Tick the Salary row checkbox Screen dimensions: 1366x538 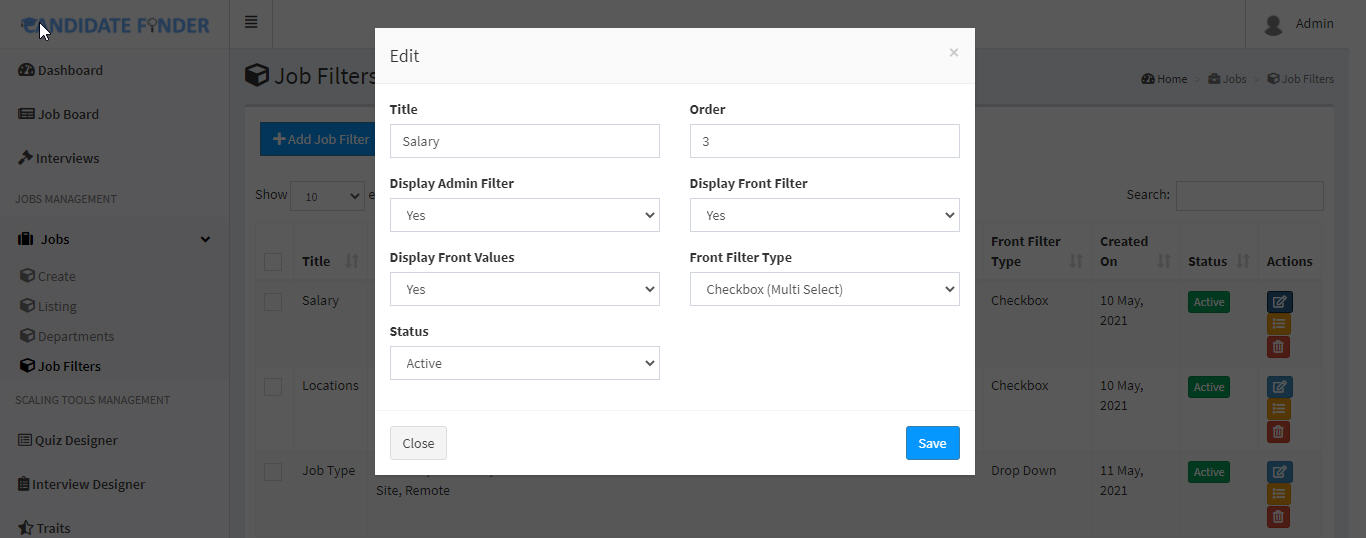pyautogui.click(x=273, y=301)
